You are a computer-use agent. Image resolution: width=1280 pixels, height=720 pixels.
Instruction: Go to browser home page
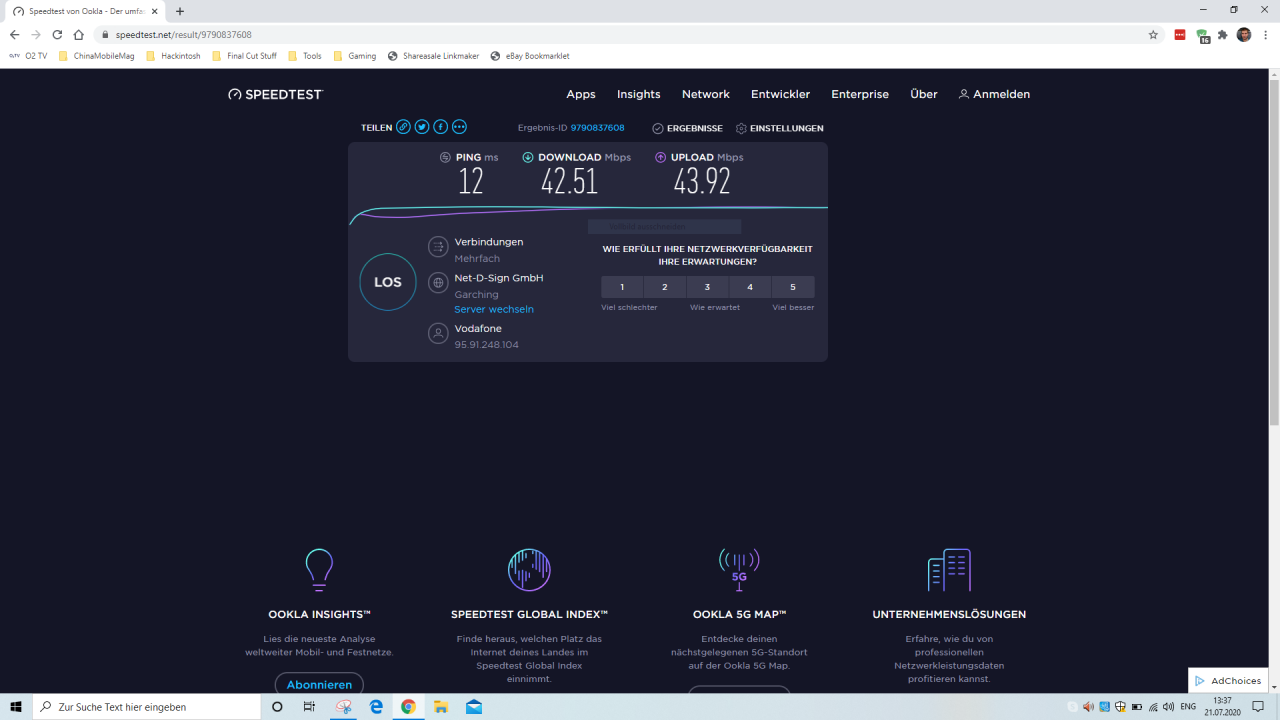click(x=79, y=34)
